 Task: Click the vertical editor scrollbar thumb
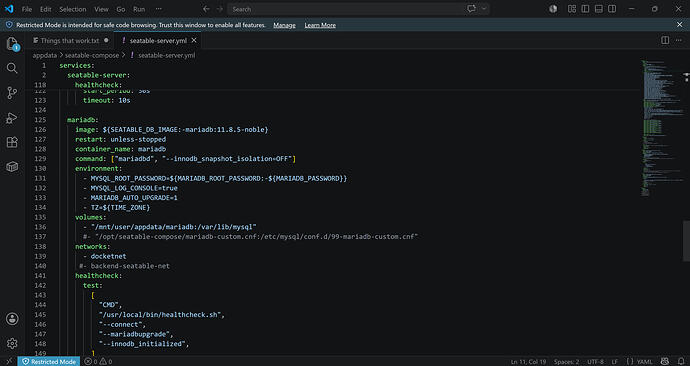686,242
